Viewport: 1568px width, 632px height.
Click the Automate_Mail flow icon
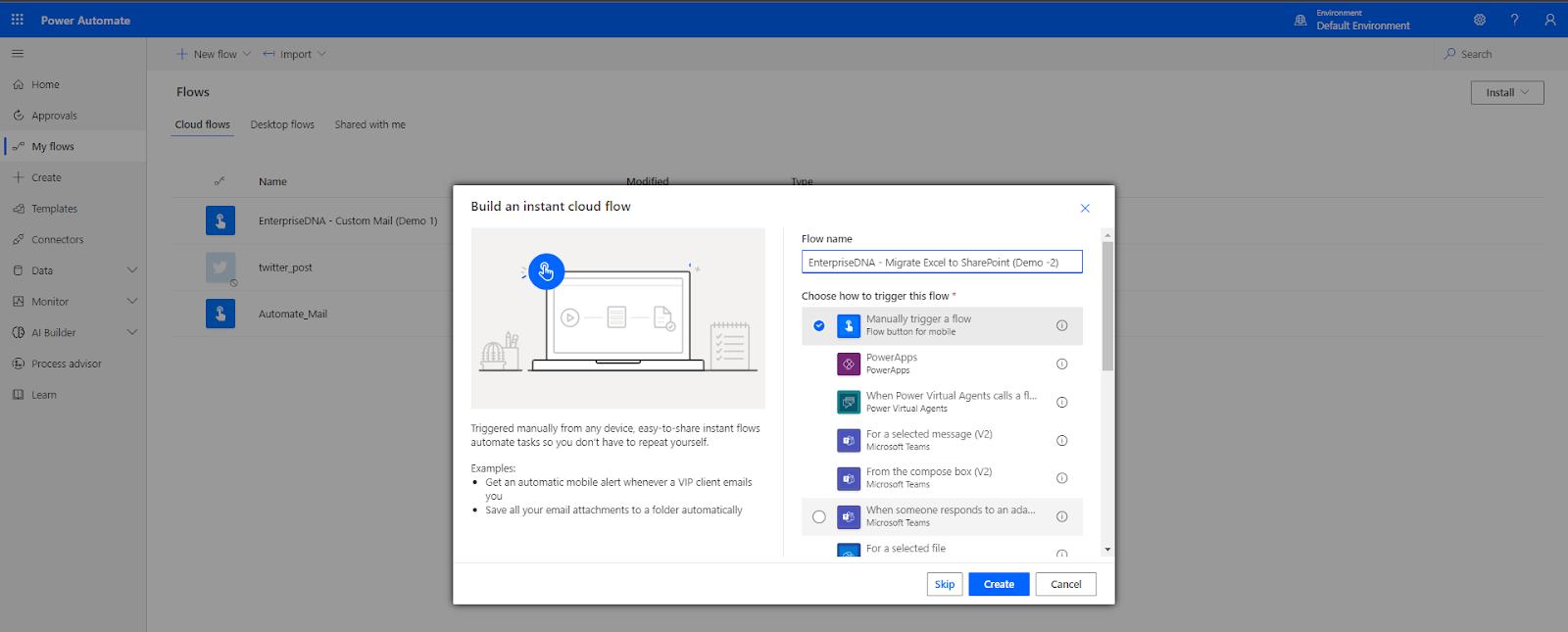click(x=220, y=314)
